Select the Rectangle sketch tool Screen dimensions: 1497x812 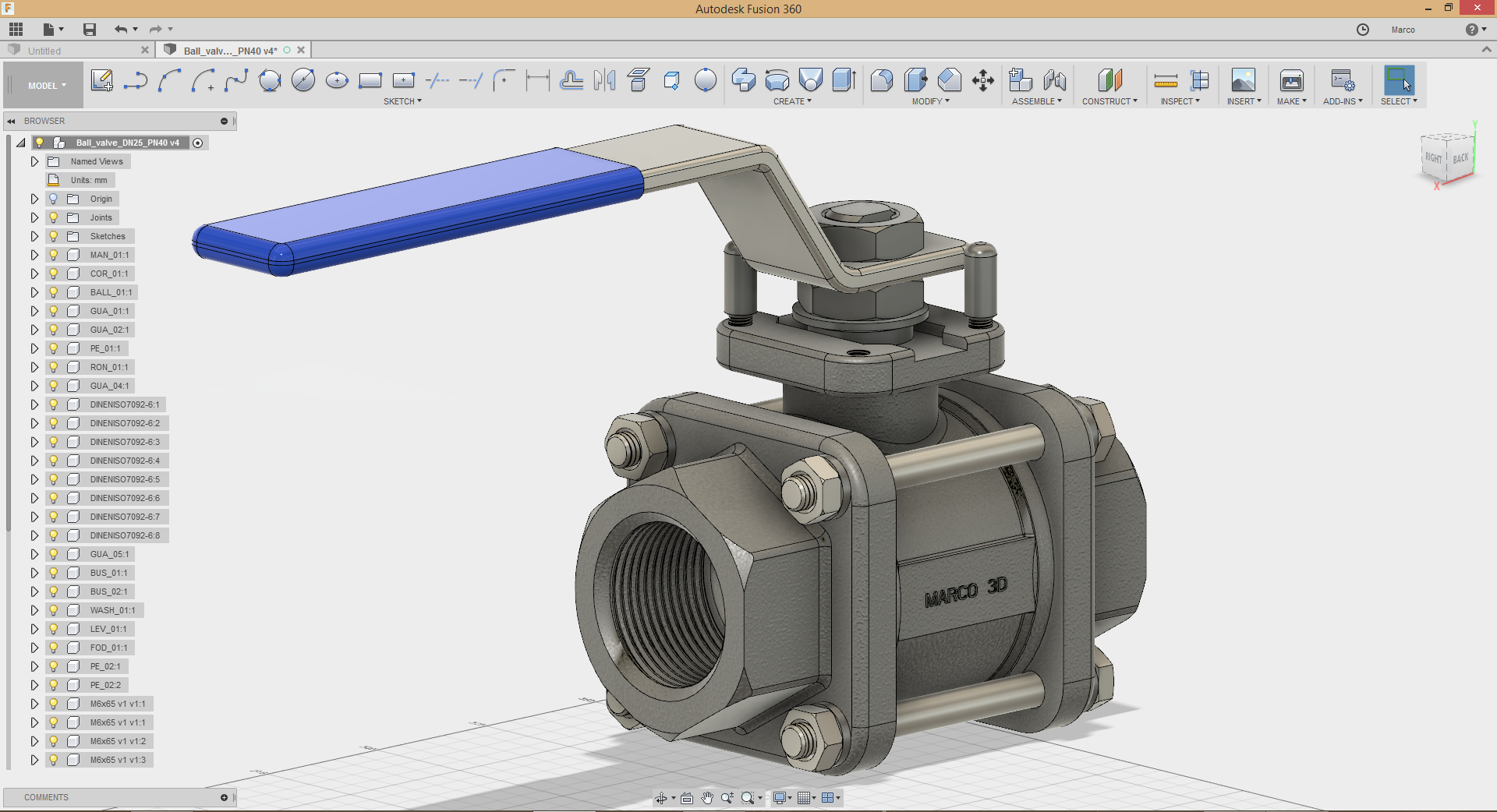pos(370,80)
